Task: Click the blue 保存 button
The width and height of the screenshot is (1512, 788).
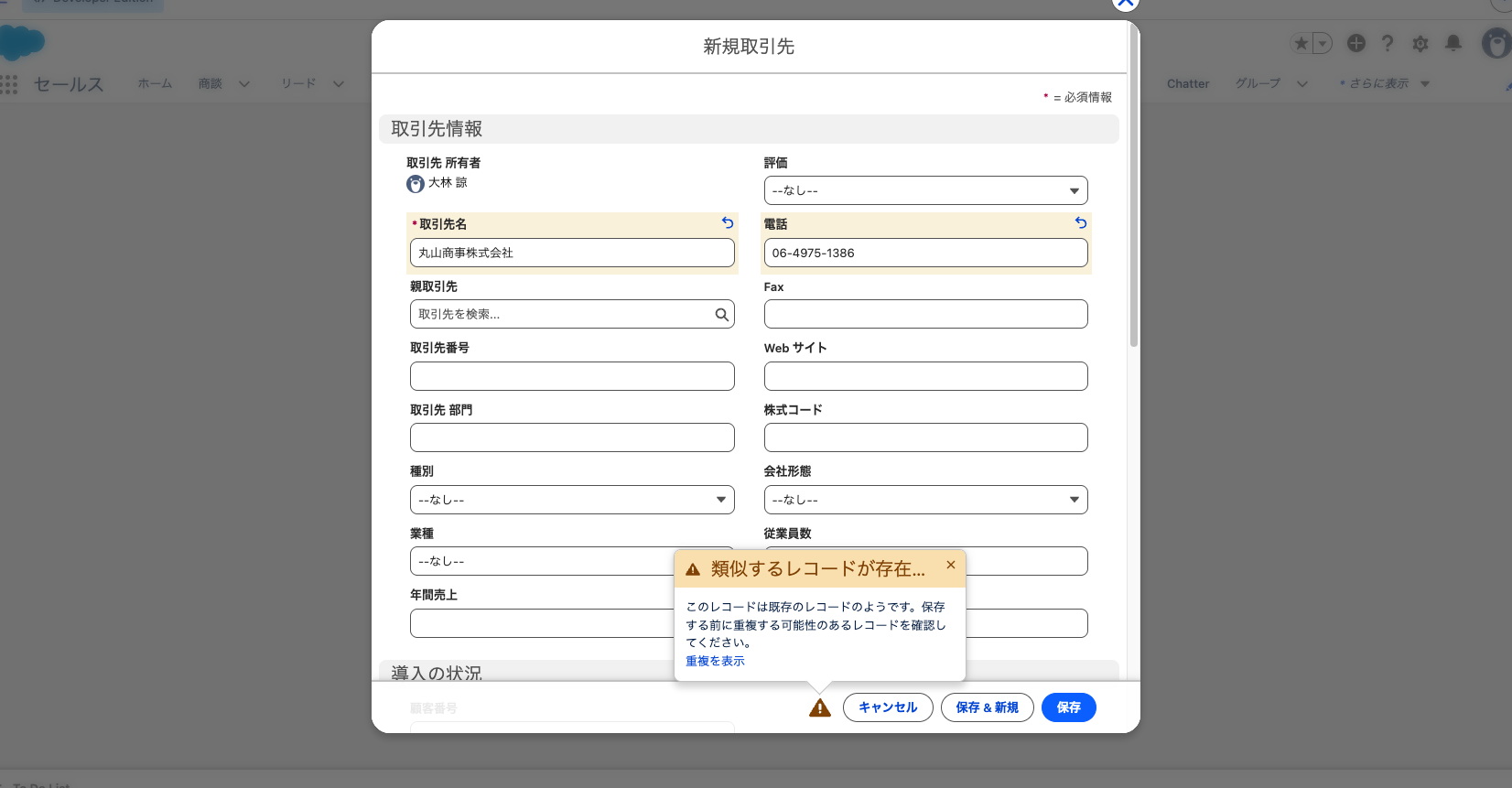Action: pyautogui.click(x=1069, y=707)
